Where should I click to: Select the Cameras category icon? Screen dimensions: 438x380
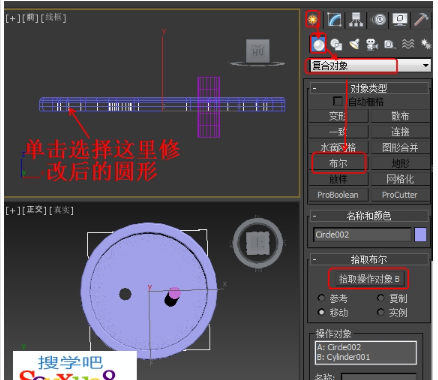click(372, 44)
